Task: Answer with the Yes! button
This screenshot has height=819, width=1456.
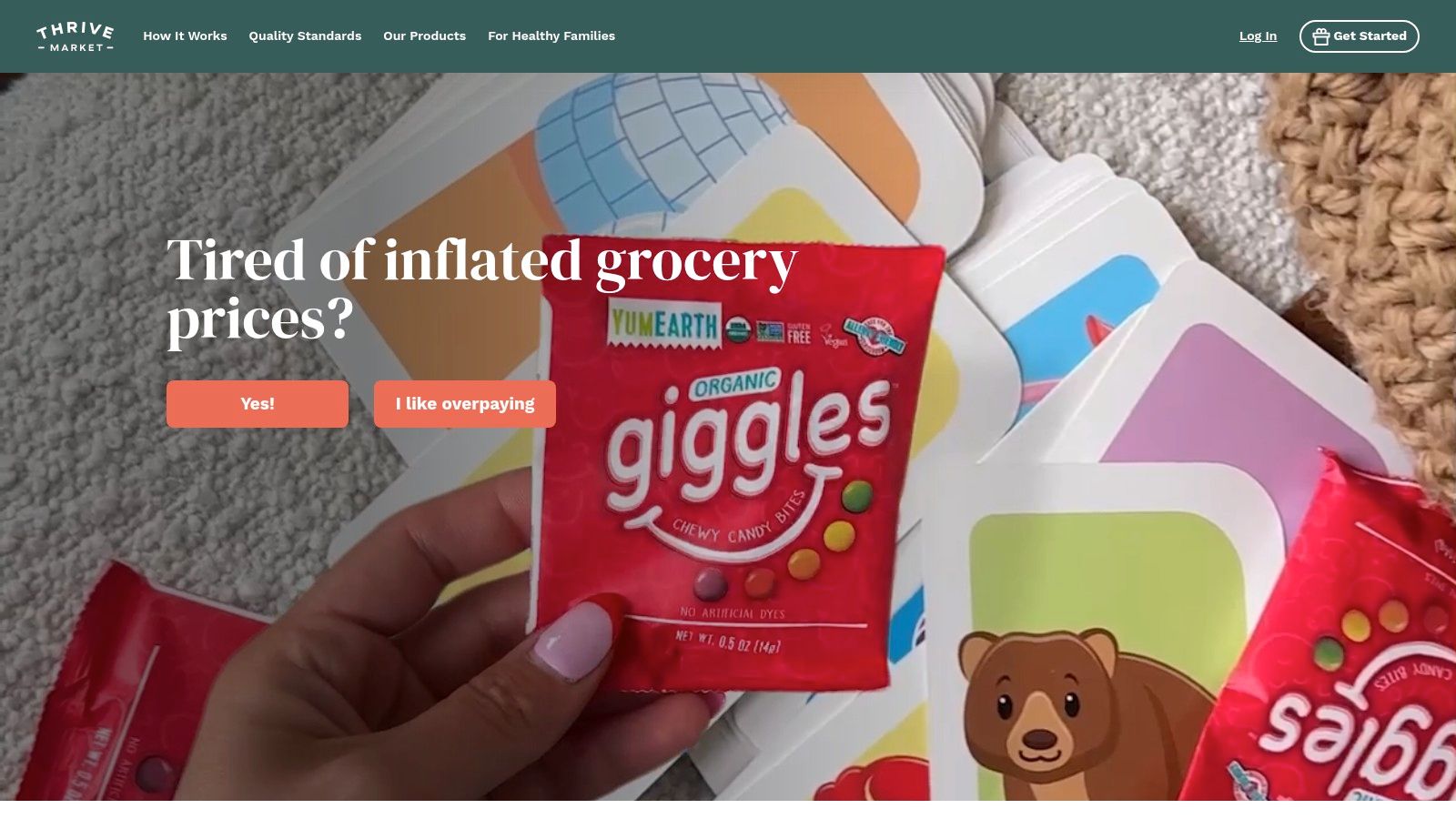Action: pos(258,404)
